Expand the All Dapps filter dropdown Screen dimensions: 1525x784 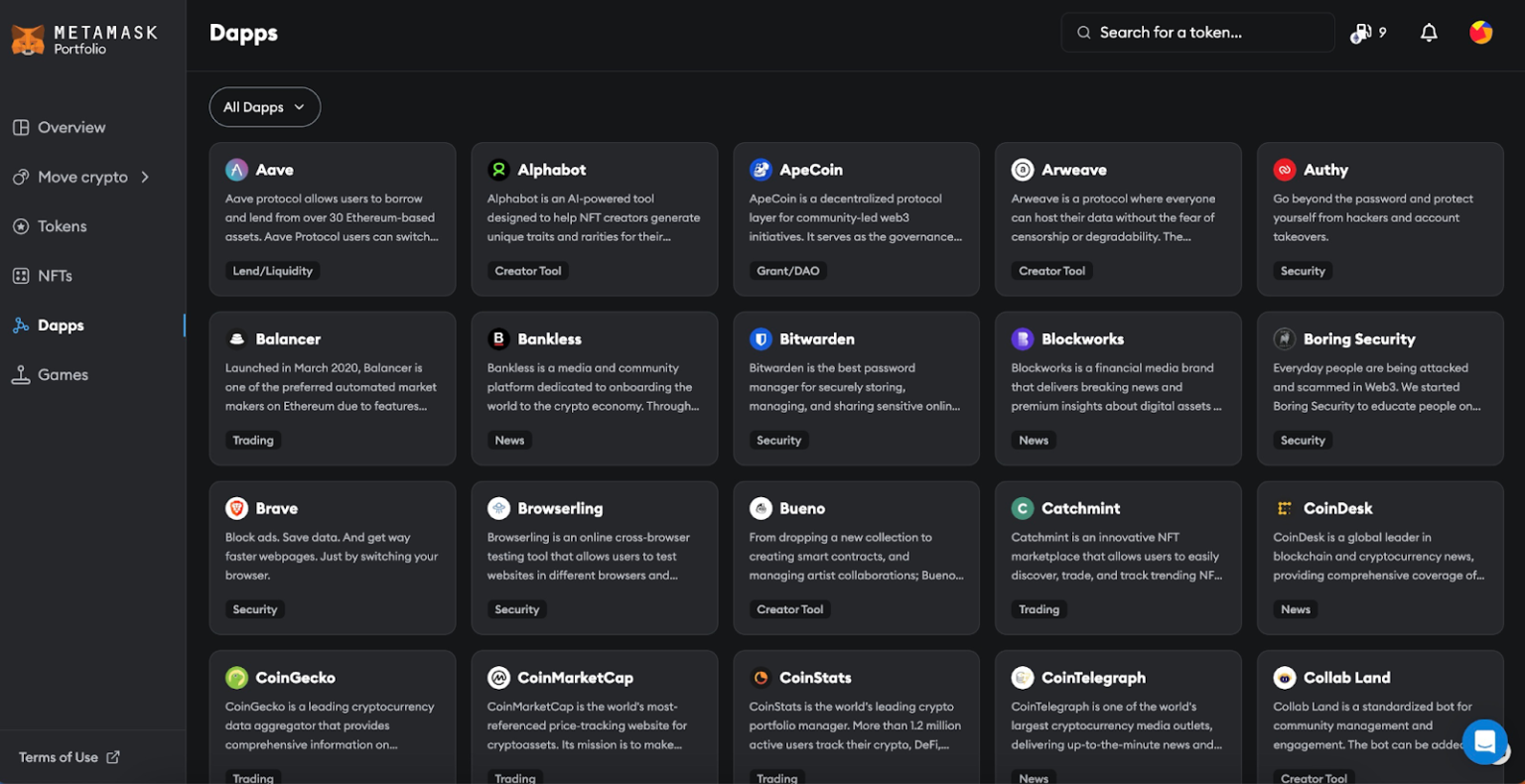264,107
